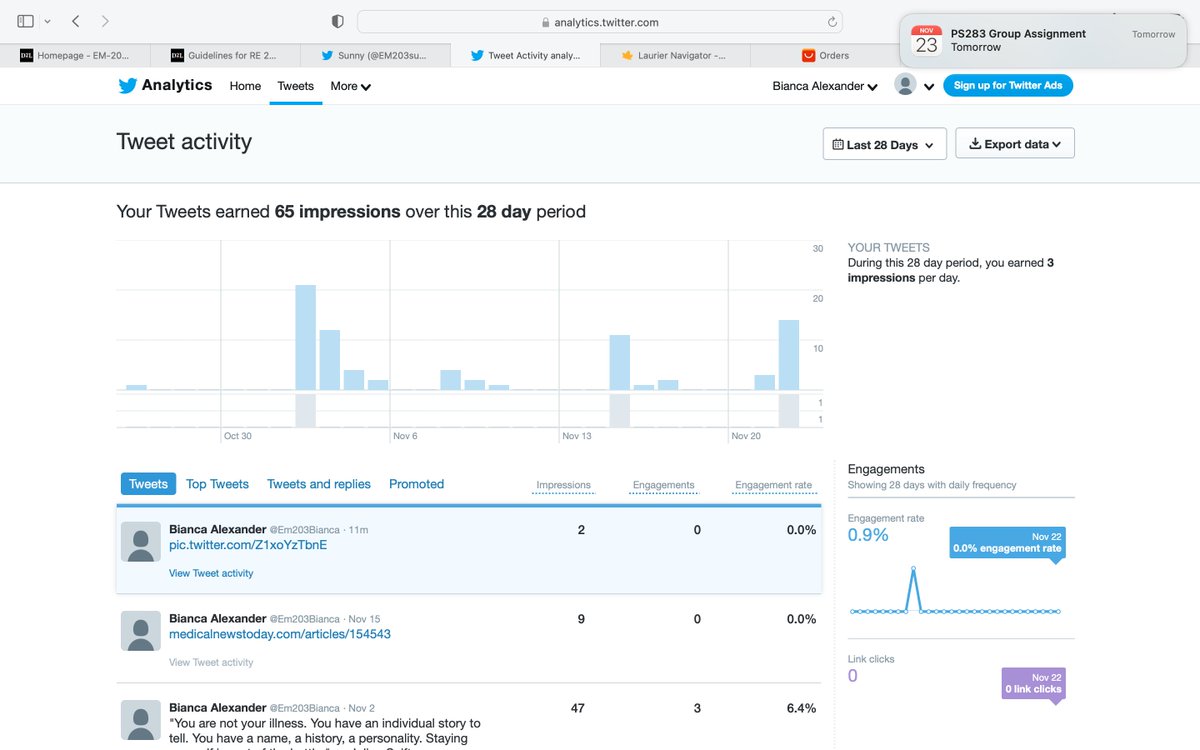The height and width of the screenshot is (750, 1200).
Task: Click the analytics.twitter.com address bar
Action: (x=599, y=22)
